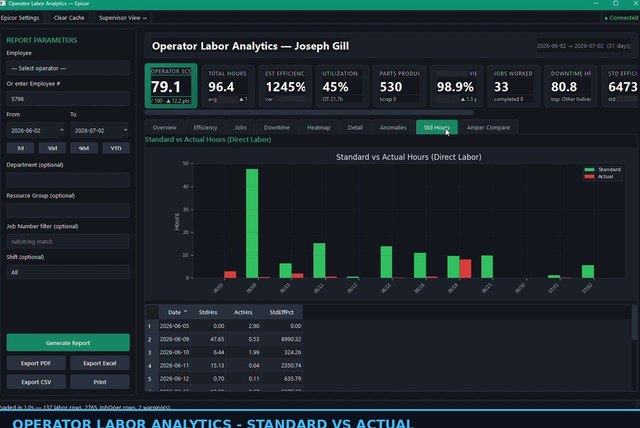Click the date cell 2026-06-12
The width and height of the screenshot is (640, 428).
pos(174,378)
